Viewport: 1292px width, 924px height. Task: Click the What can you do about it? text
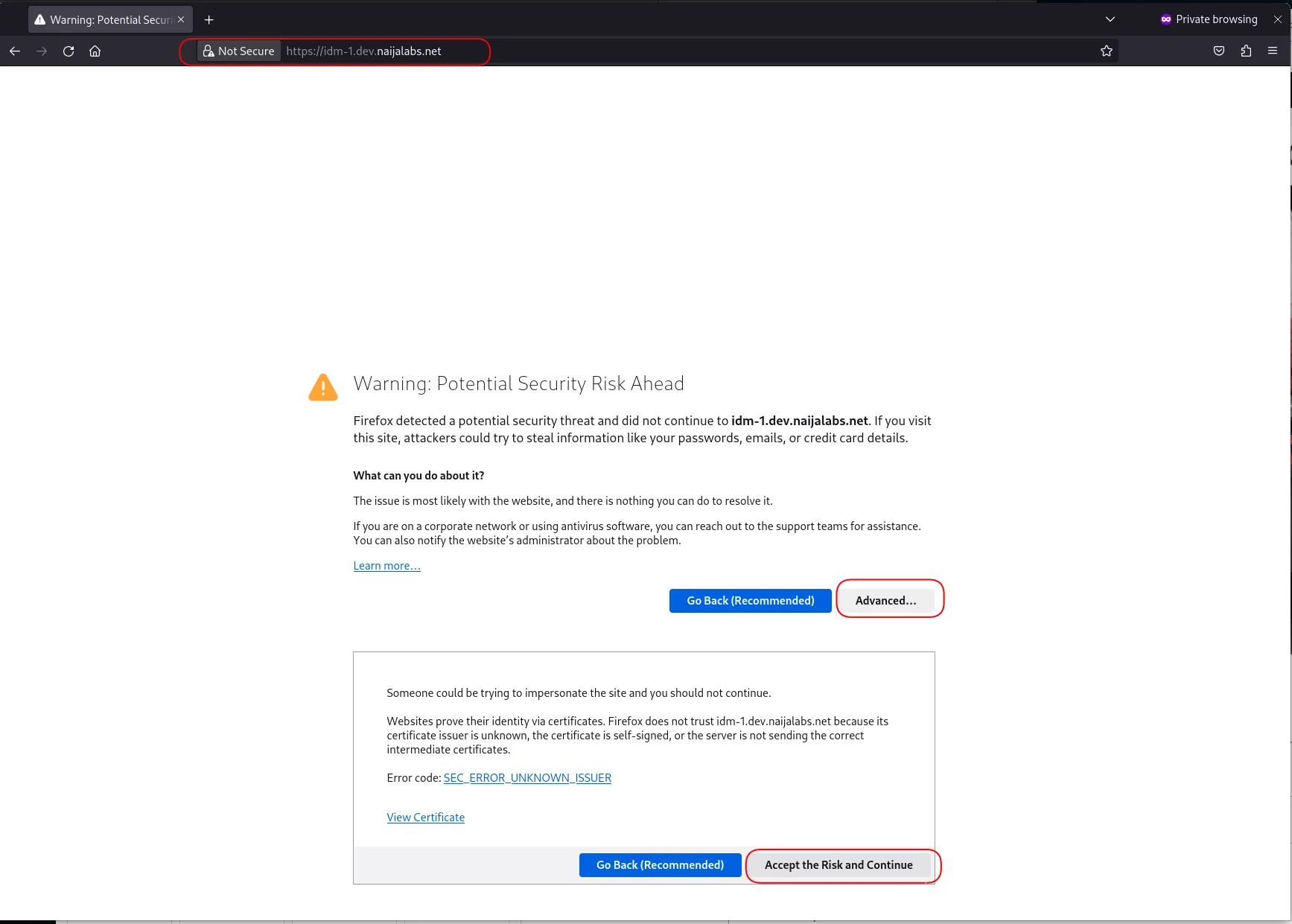pos(419,476)
